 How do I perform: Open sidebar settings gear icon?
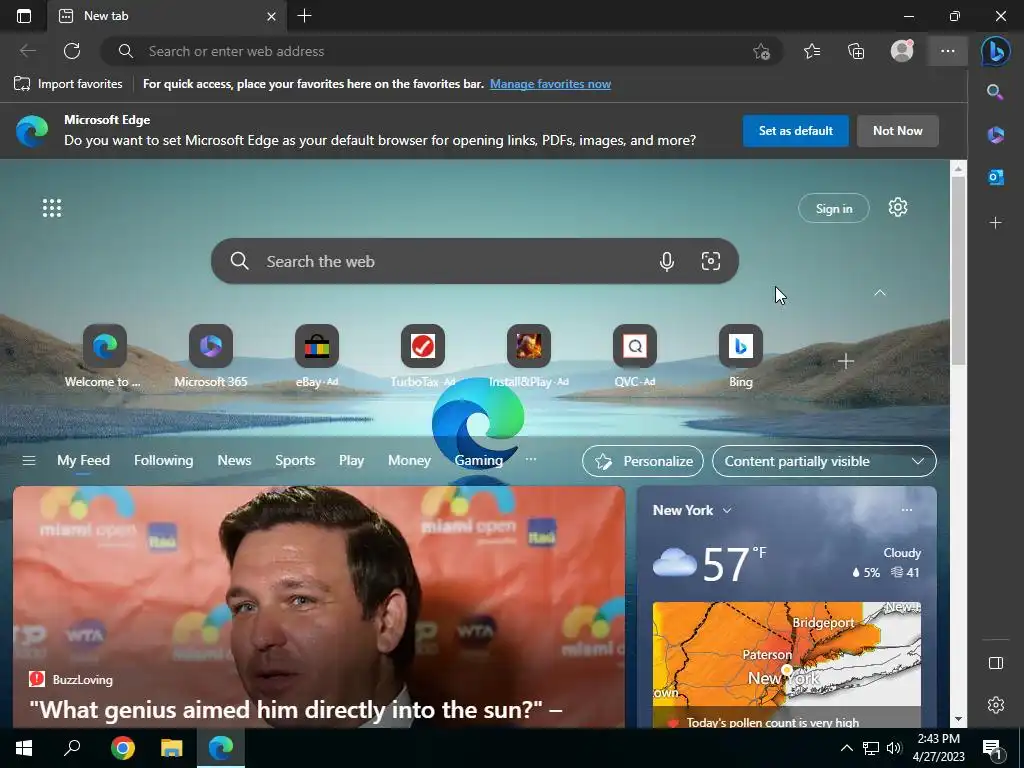(995, 705)
